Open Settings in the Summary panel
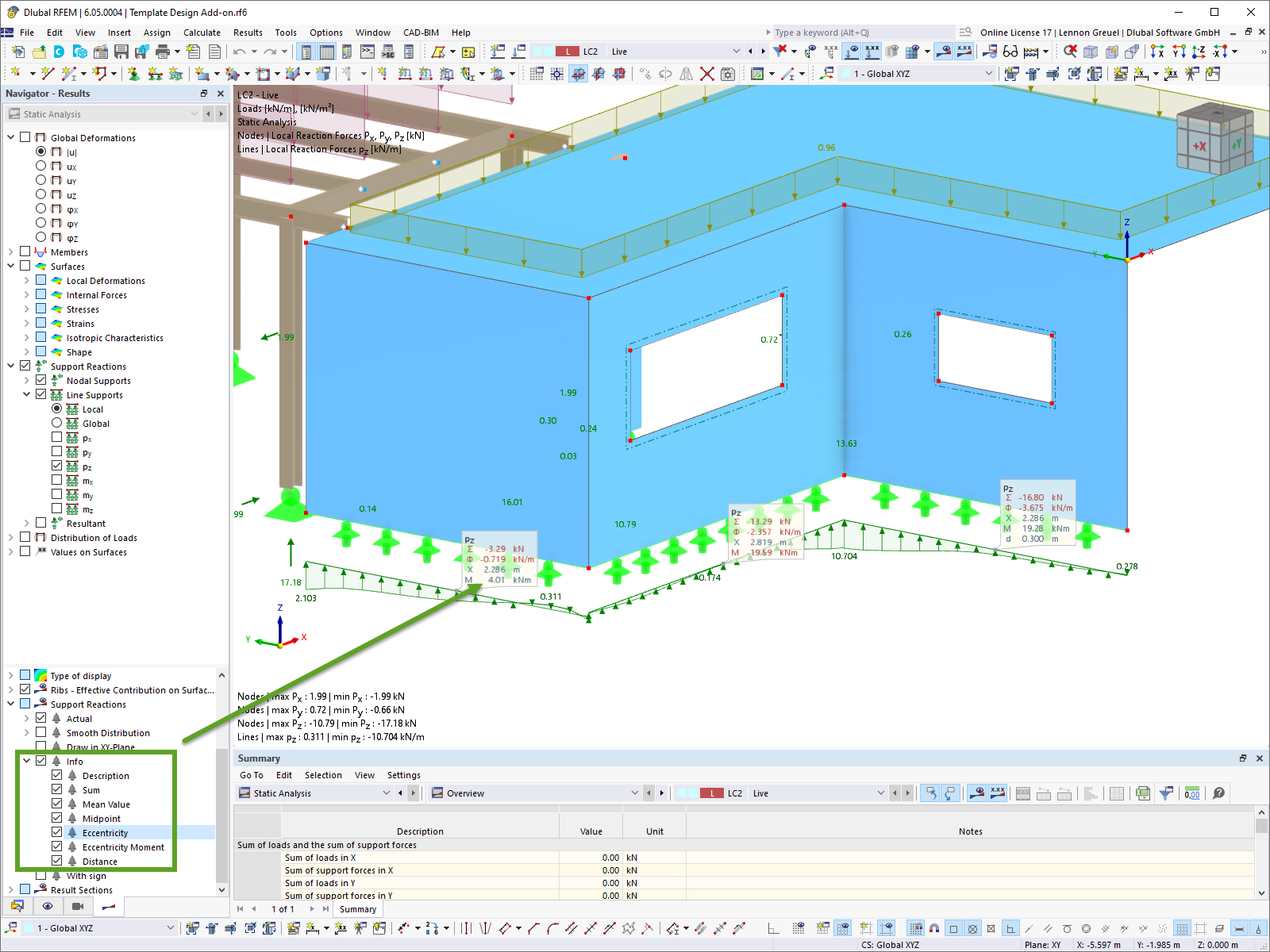1270x952 pixels. (403, 775)
